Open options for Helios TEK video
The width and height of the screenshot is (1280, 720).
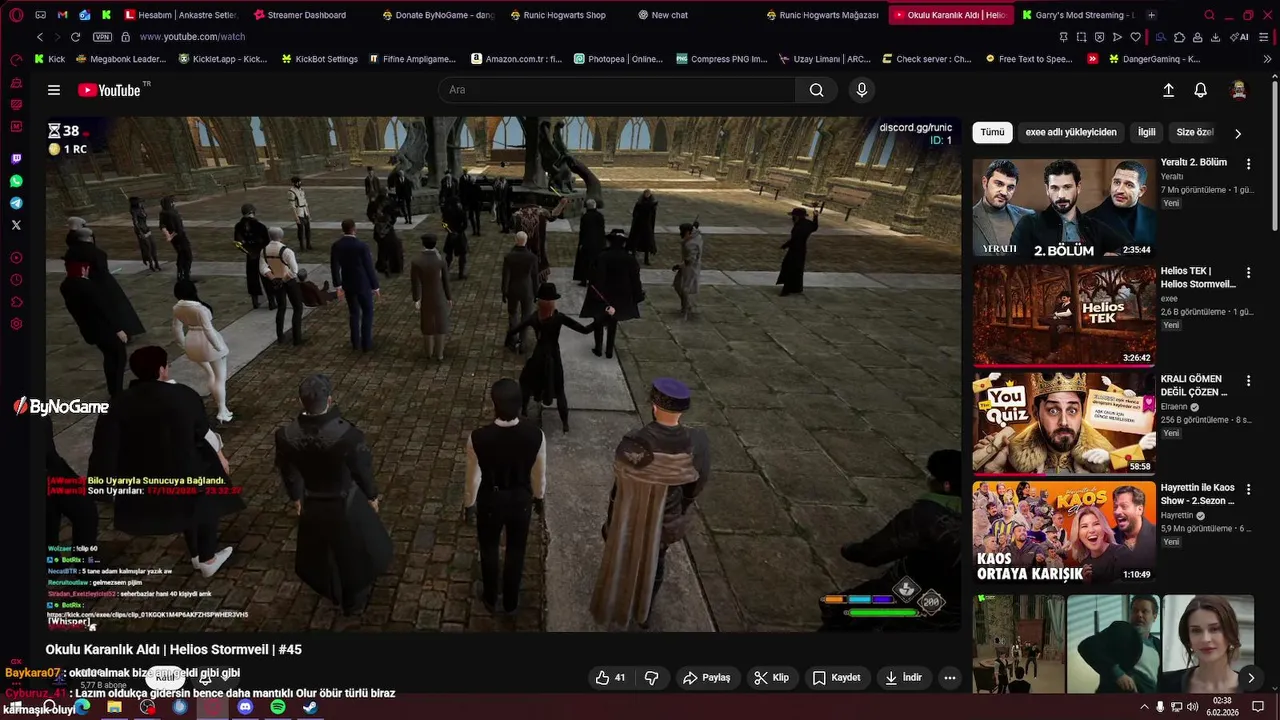click(1248, 272)
